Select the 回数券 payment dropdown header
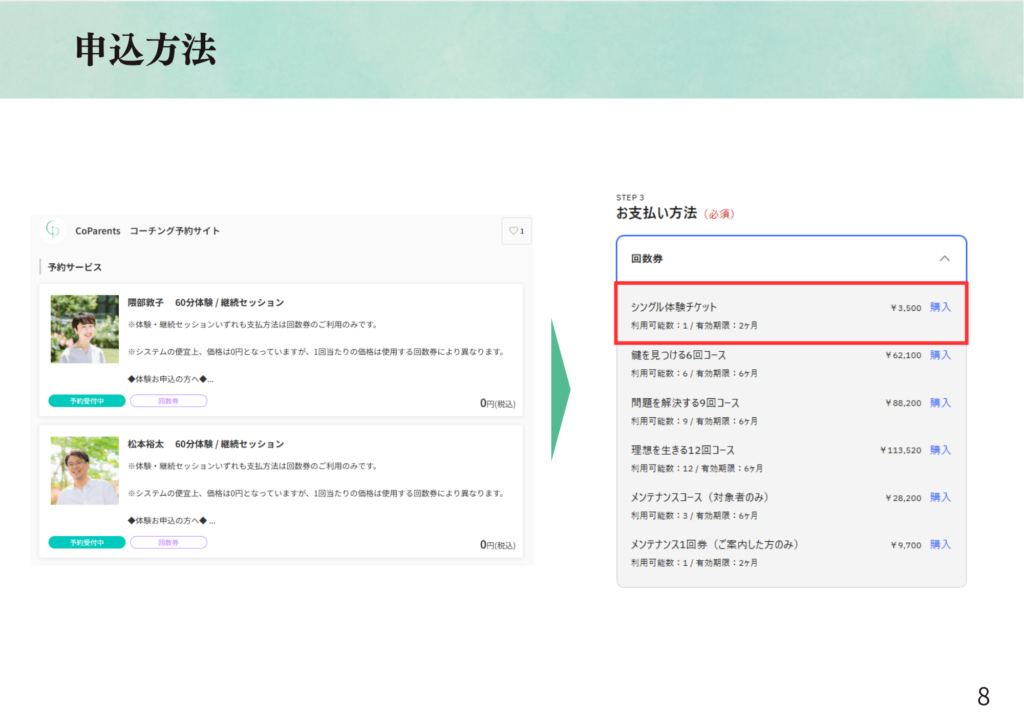The image size is (1024, 724). [791, 259]
